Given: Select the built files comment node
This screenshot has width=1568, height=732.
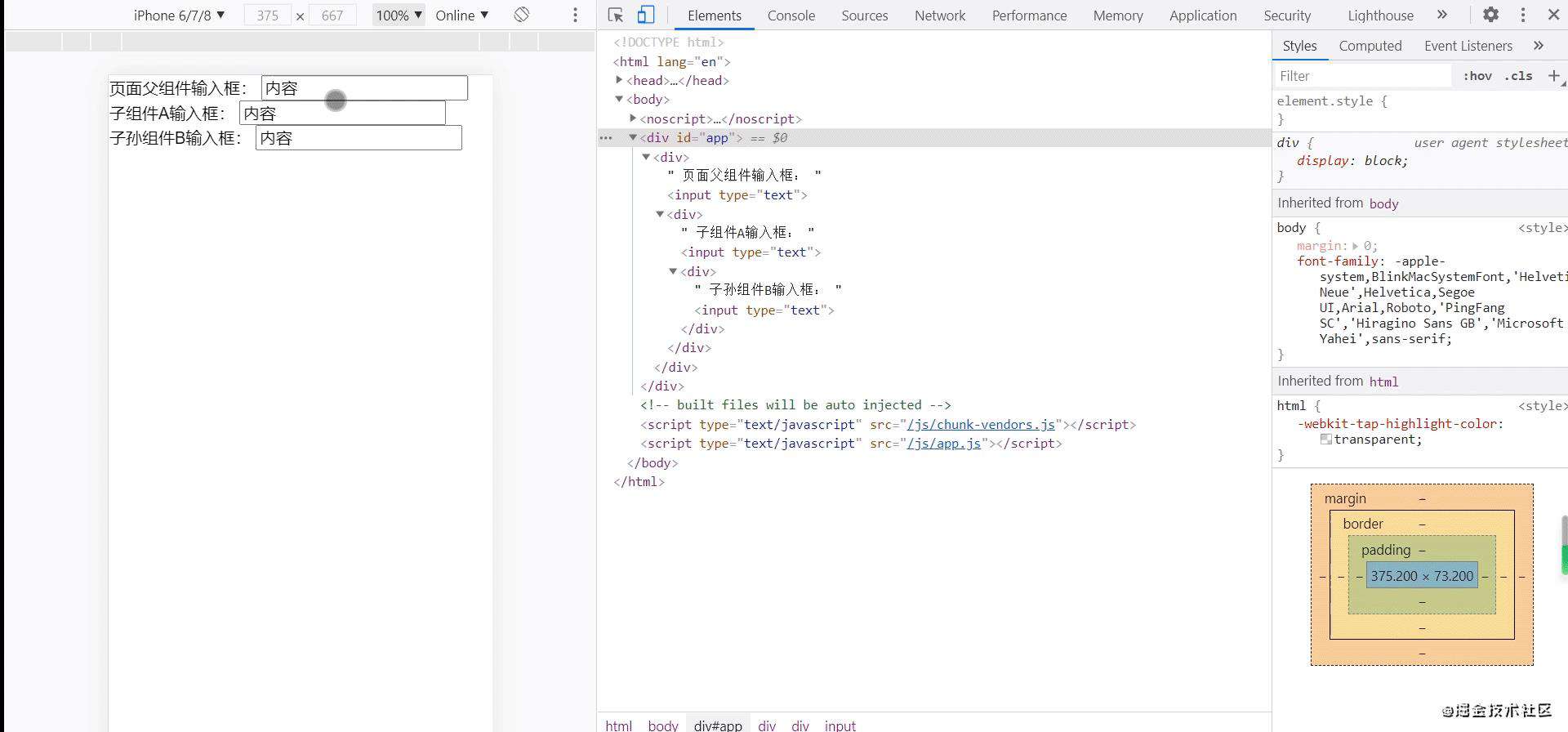Looking at the screenshot, I should pyautogui.click(x=795, y=405).
